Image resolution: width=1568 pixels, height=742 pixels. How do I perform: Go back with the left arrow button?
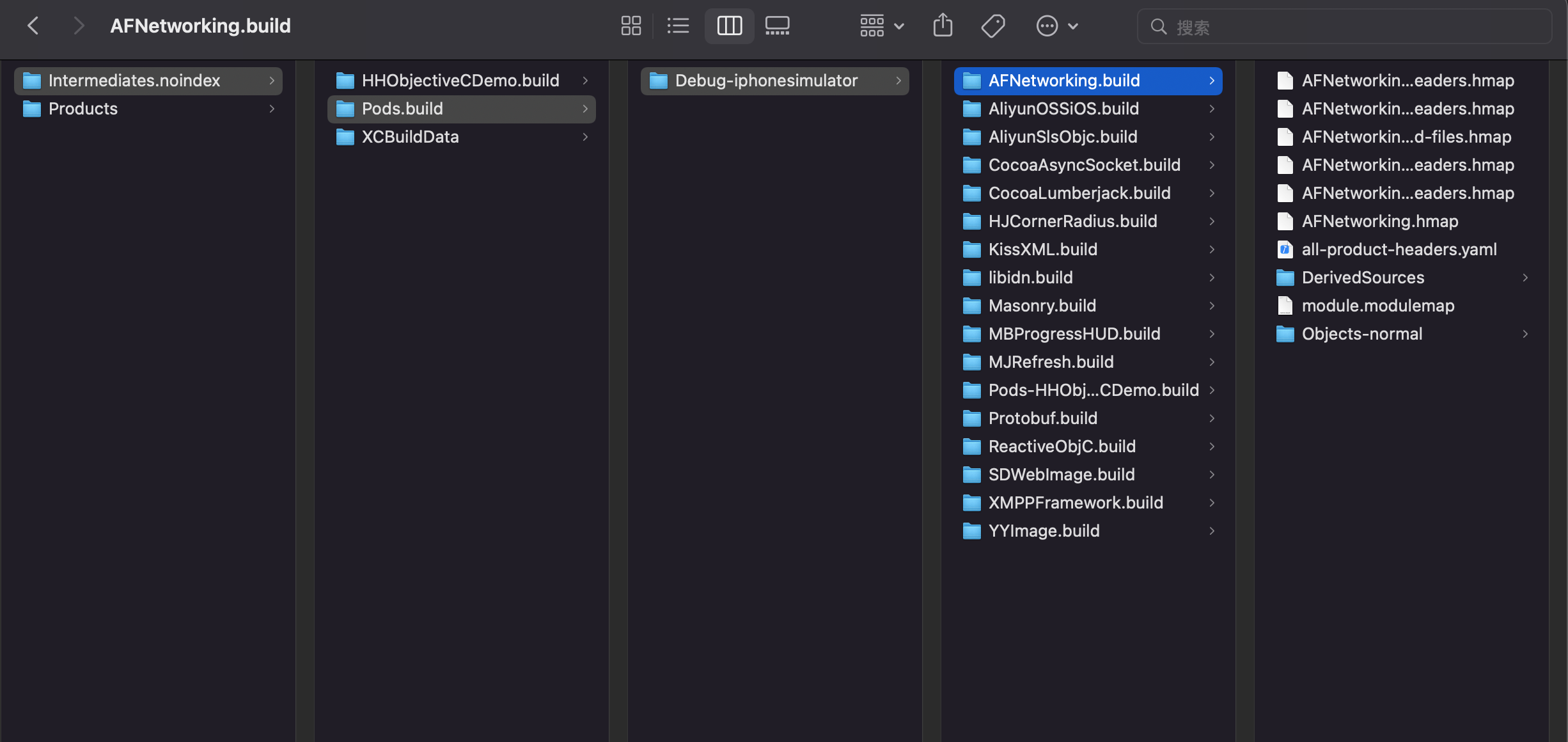coord(33,26)
